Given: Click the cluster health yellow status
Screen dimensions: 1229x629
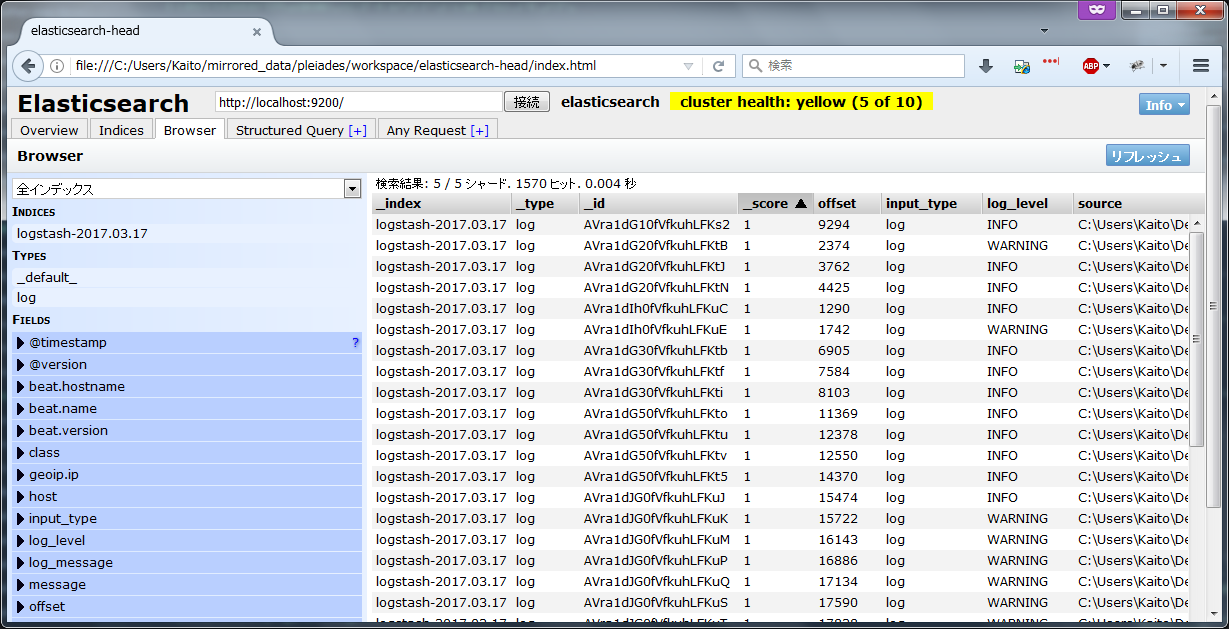Looking at the screenshot, I should (801, 102).
